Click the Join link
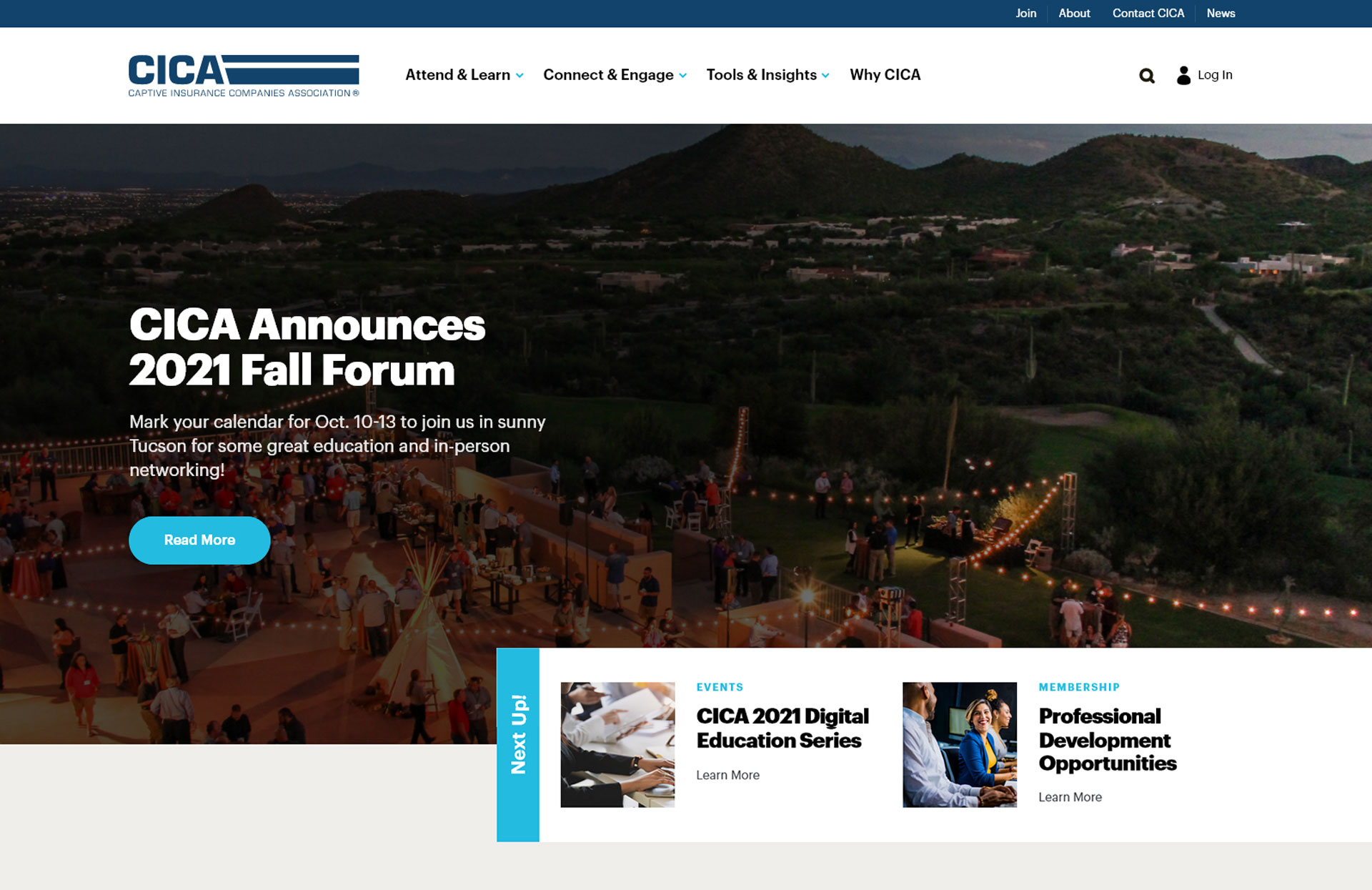 1025,14
